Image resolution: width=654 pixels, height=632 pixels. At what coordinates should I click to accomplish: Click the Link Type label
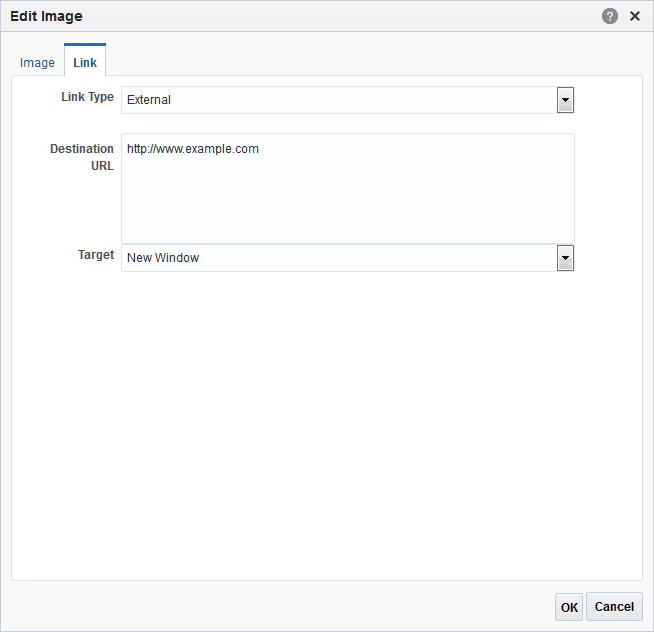tap(88, 97)
